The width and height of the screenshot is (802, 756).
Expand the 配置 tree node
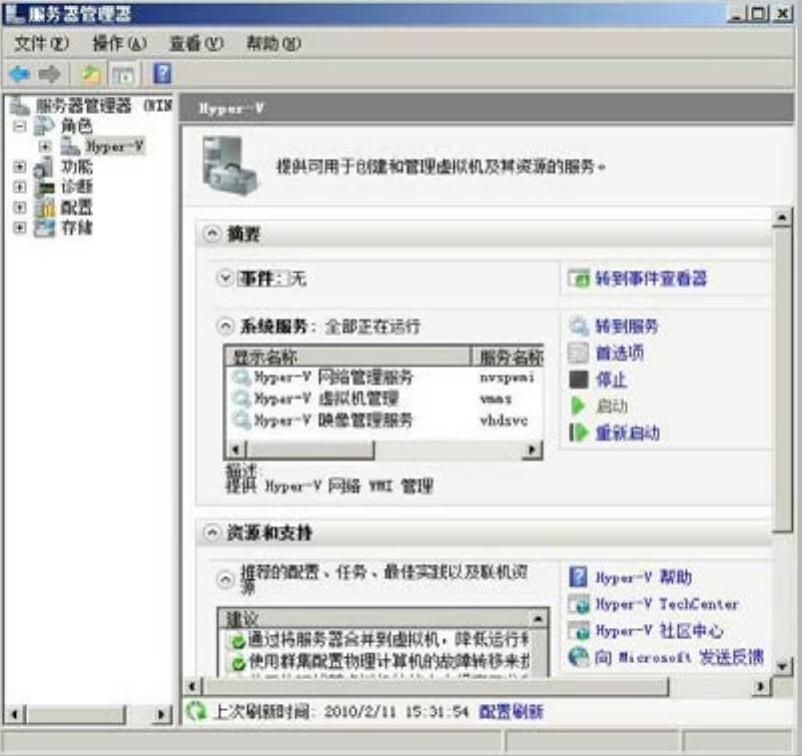click(19, 207)
